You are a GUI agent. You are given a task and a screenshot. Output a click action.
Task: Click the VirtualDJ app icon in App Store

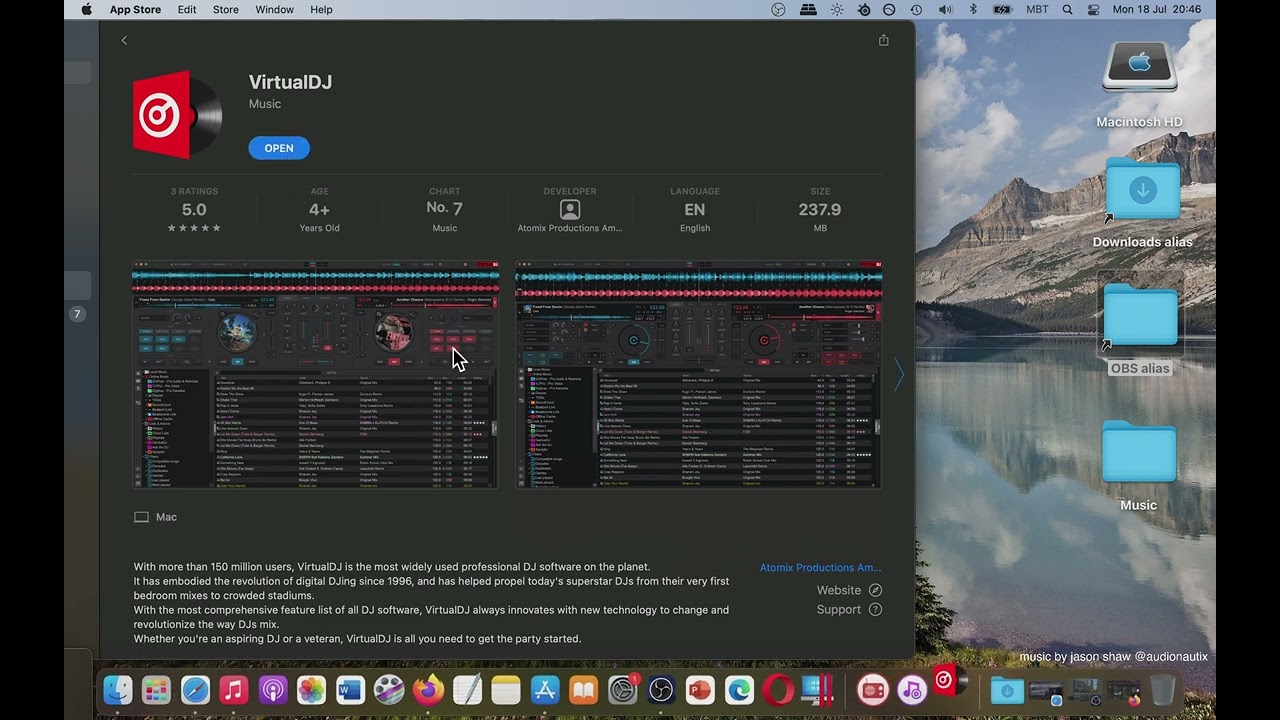pos(177,115)
